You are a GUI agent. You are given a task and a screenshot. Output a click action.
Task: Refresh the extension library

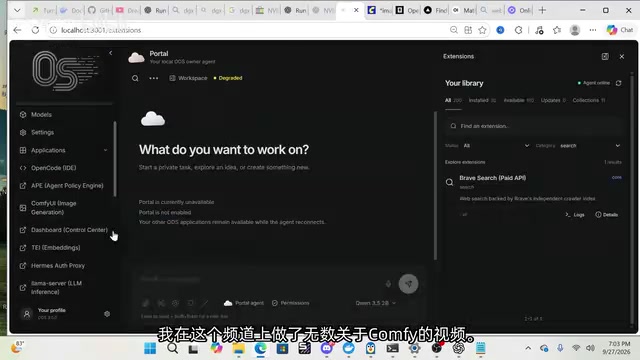(619, 83)
